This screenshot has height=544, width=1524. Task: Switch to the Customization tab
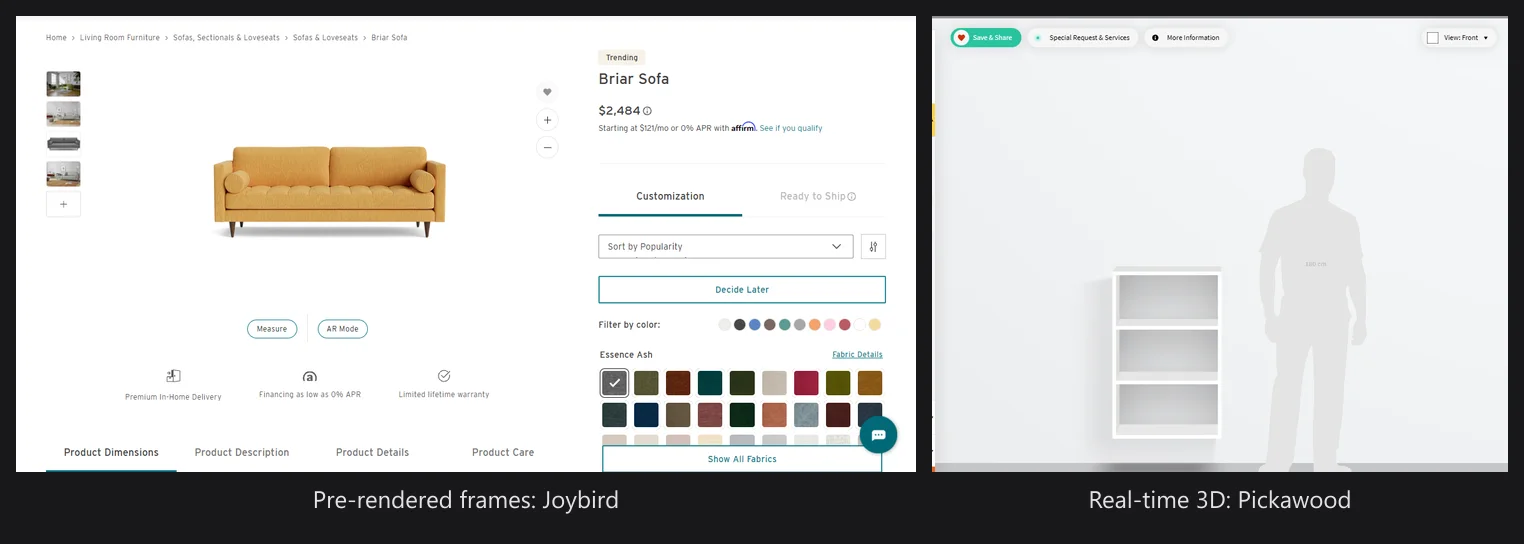click(x=670, y=196)
